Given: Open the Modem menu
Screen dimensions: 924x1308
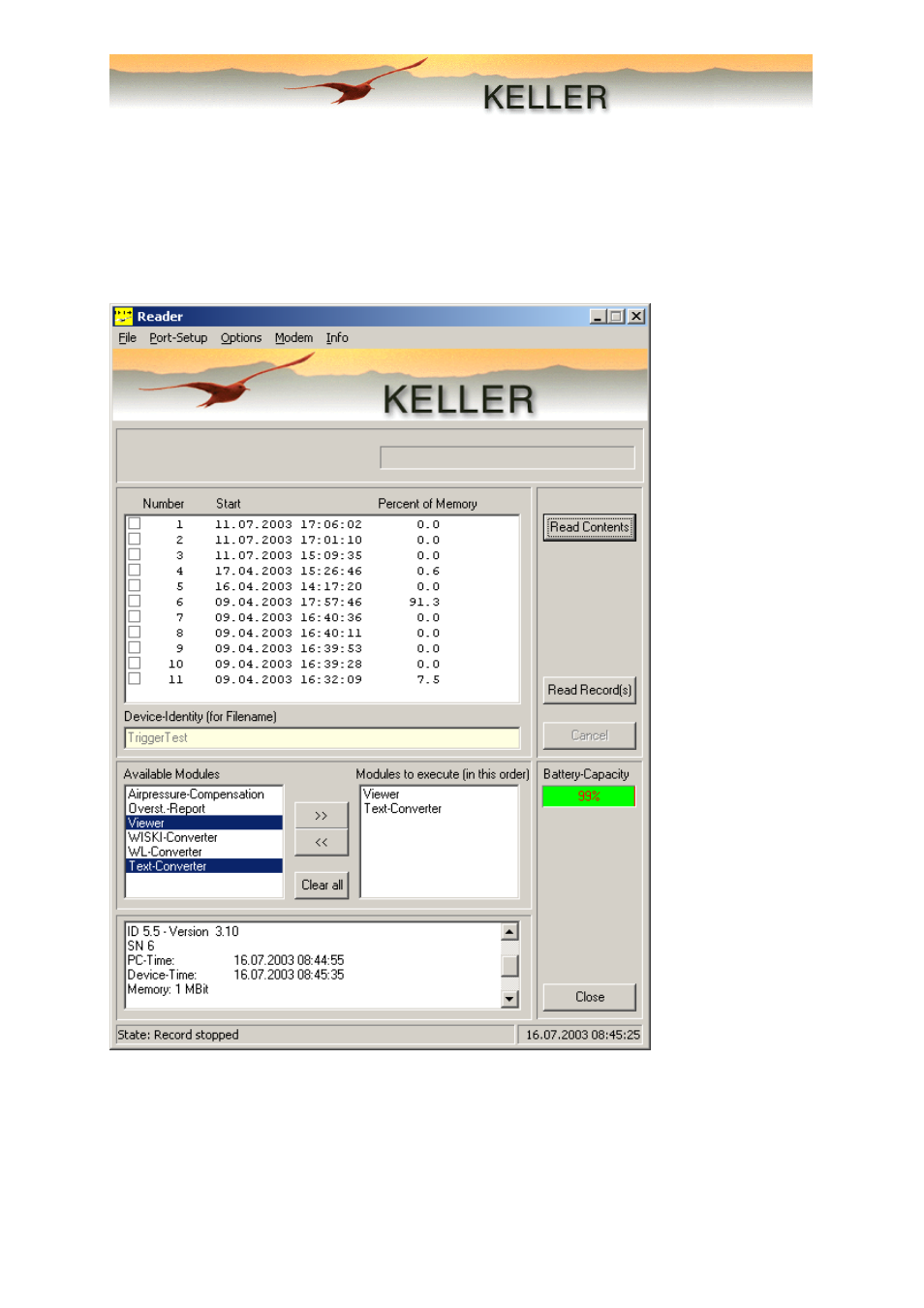Looking at the screenshot, I should (x=293, y=338).
